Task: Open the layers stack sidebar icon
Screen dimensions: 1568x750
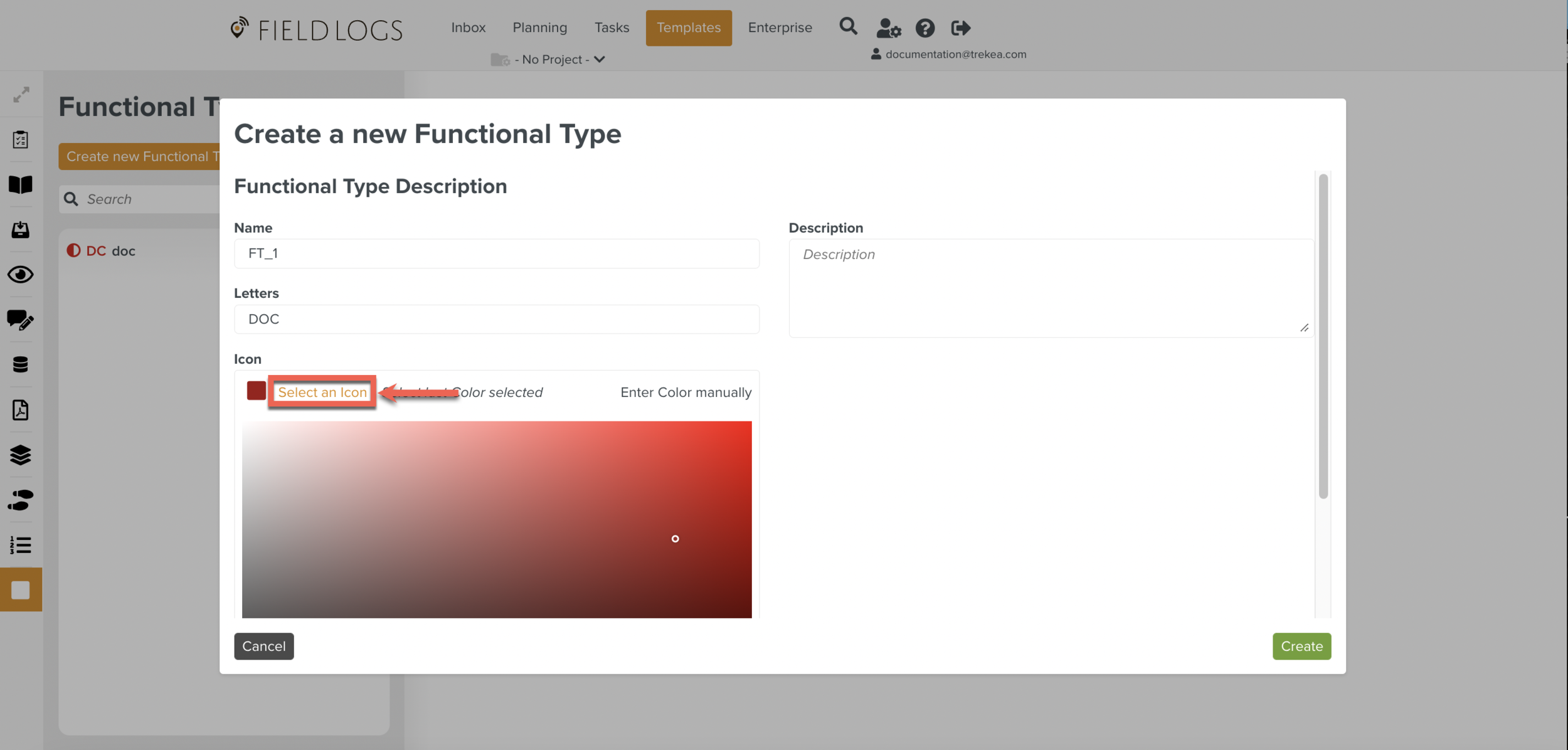Action: click(21, 455)
